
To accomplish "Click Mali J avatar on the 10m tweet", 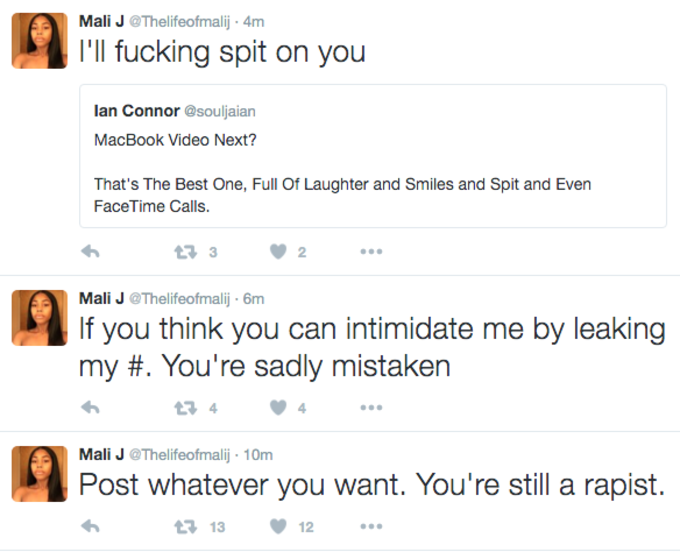I will (x=39, y=474).
